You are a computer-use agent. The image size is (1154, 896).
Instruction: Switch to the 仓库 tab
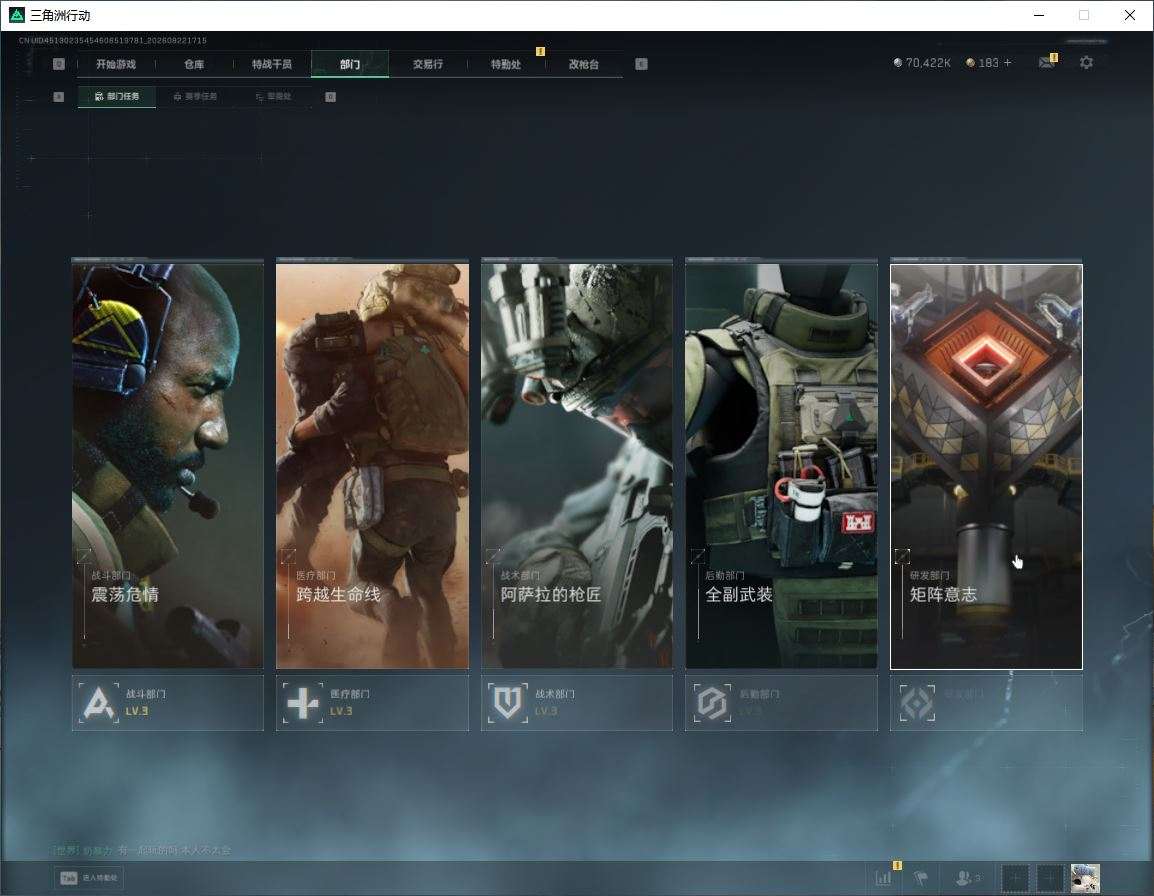pos(194,64)
